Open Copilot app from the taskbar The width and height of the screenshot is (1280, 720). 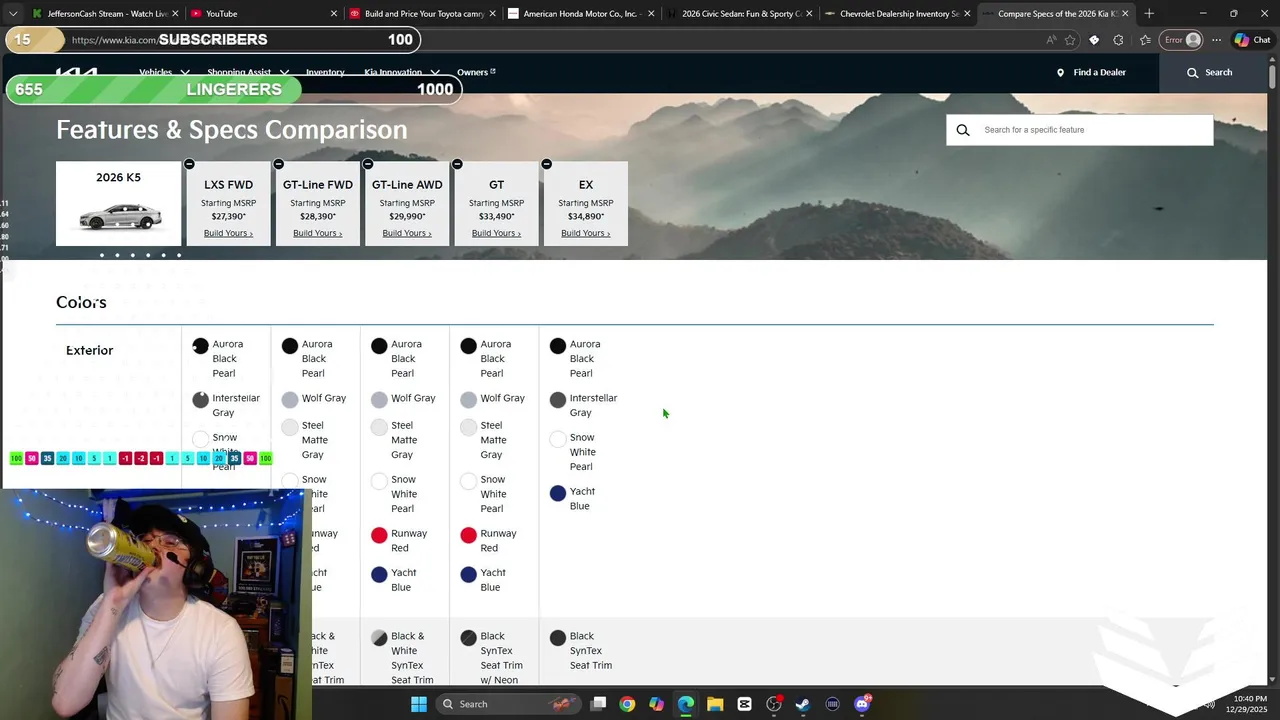[x=656, y=704]
